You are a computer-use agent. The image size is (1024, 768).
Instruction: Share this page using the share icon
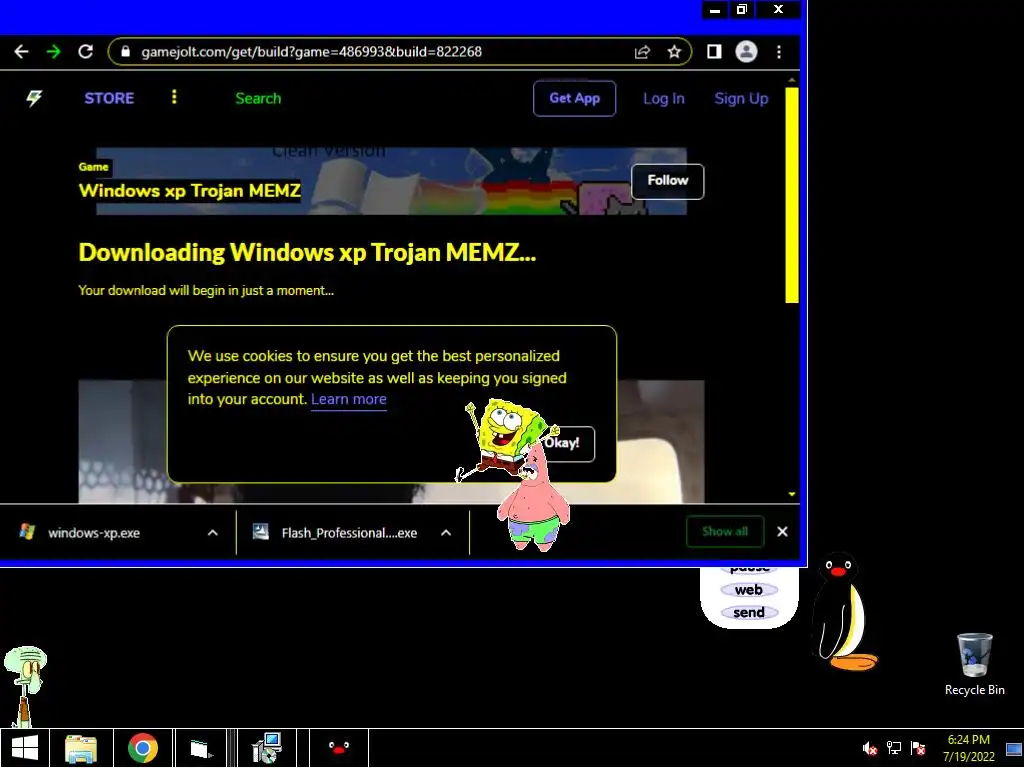(643, 52)
